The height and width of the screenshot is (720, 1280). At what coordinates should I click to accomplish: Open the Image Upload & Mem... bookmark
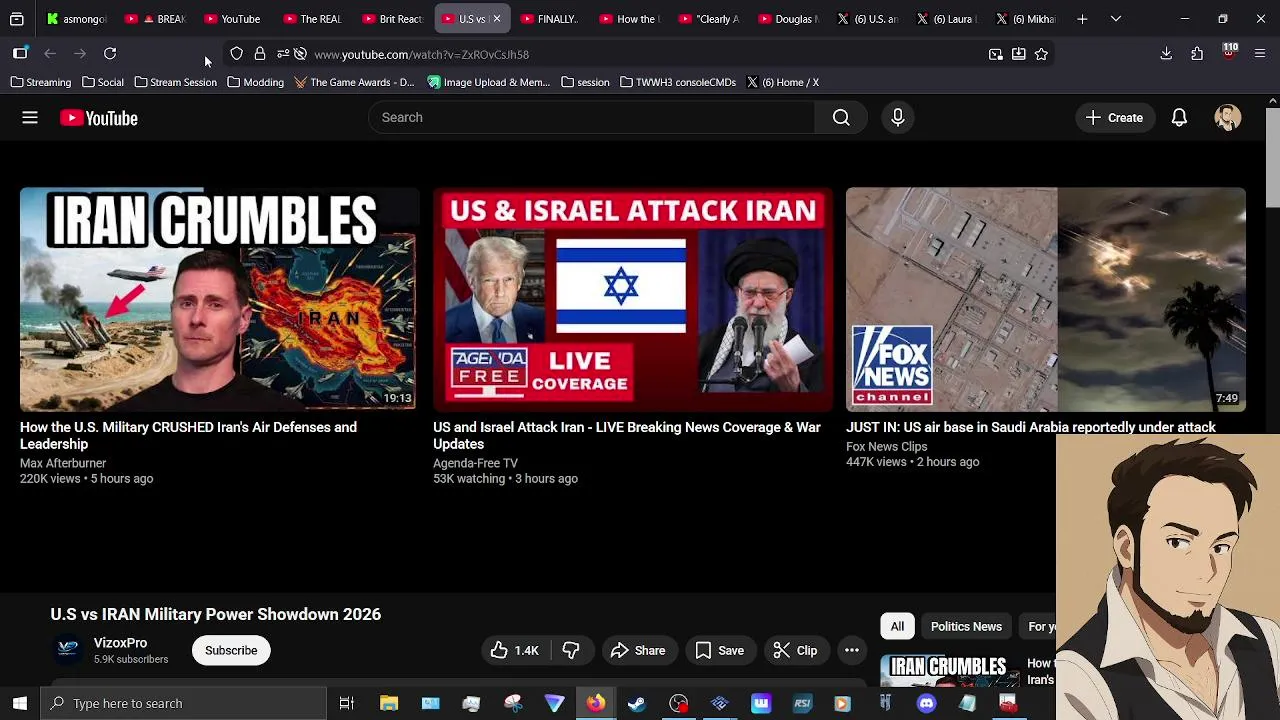pyautogui.click(x=488, y=82)
